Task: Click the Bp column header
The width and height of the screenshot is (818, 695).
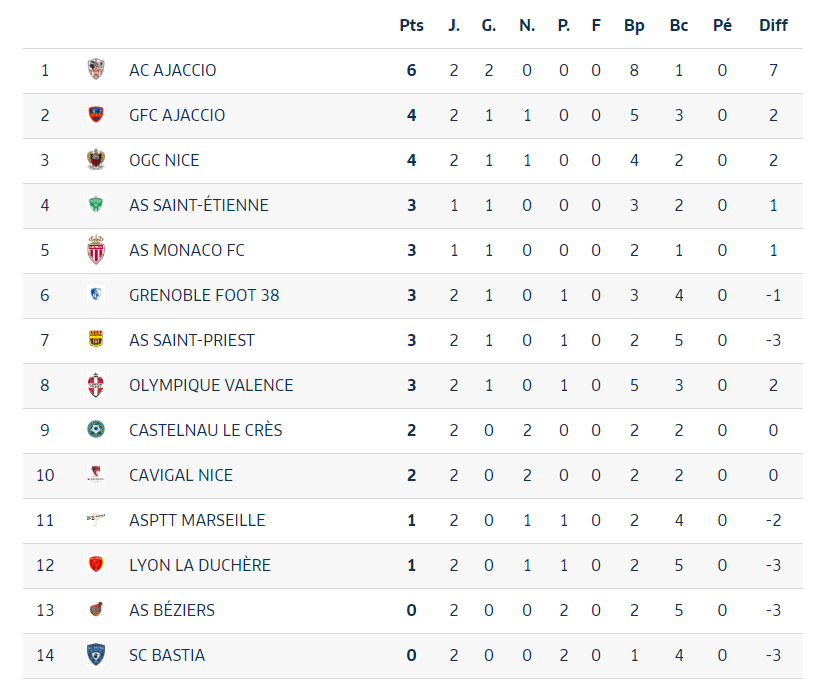Action: coord(634,25)
